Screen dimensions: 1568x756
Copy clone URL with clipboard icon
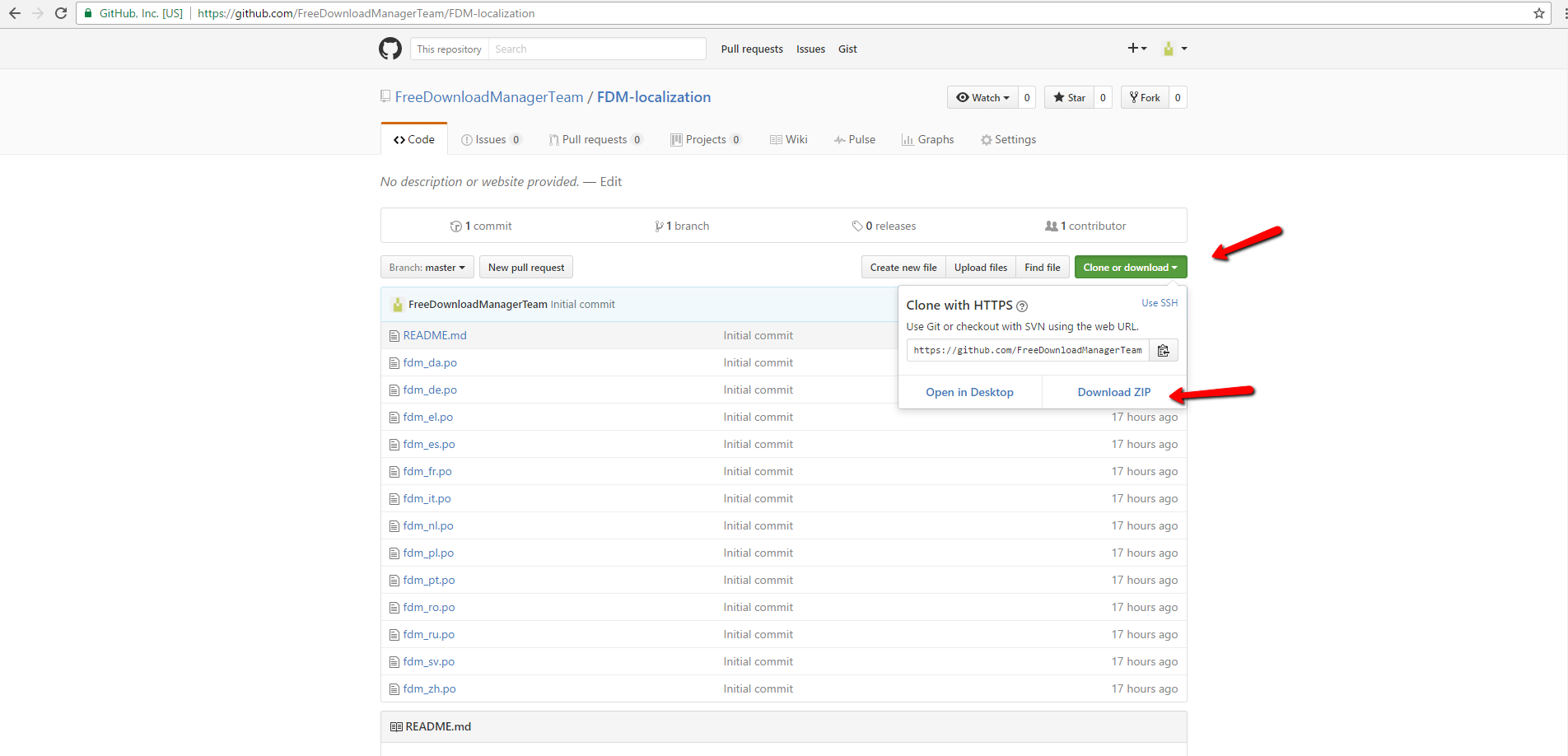click(1164, 351)
